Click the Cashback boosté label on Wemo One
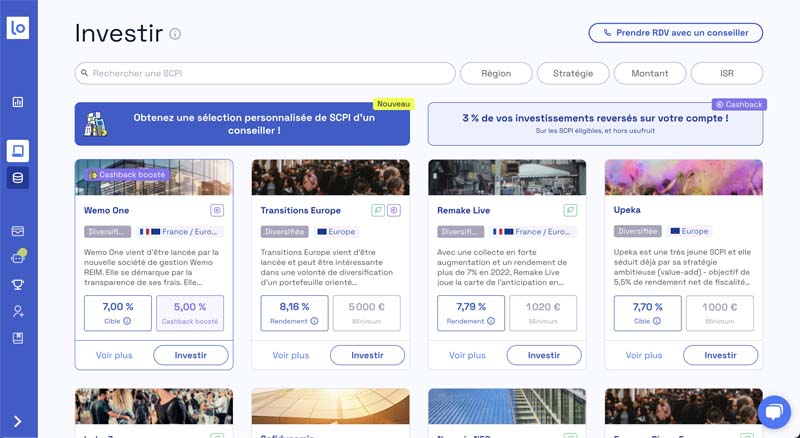 pos(127,175)
